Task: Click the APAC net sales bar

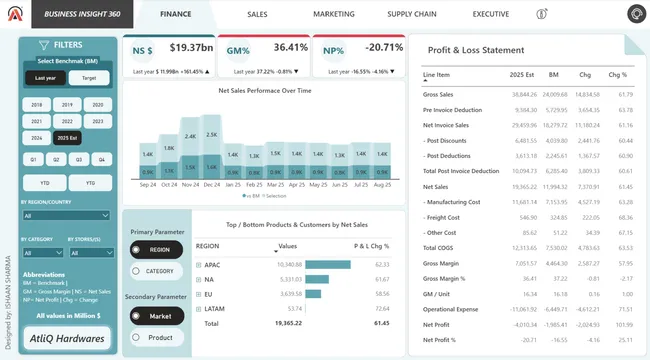Action: (x=328, y=265)
